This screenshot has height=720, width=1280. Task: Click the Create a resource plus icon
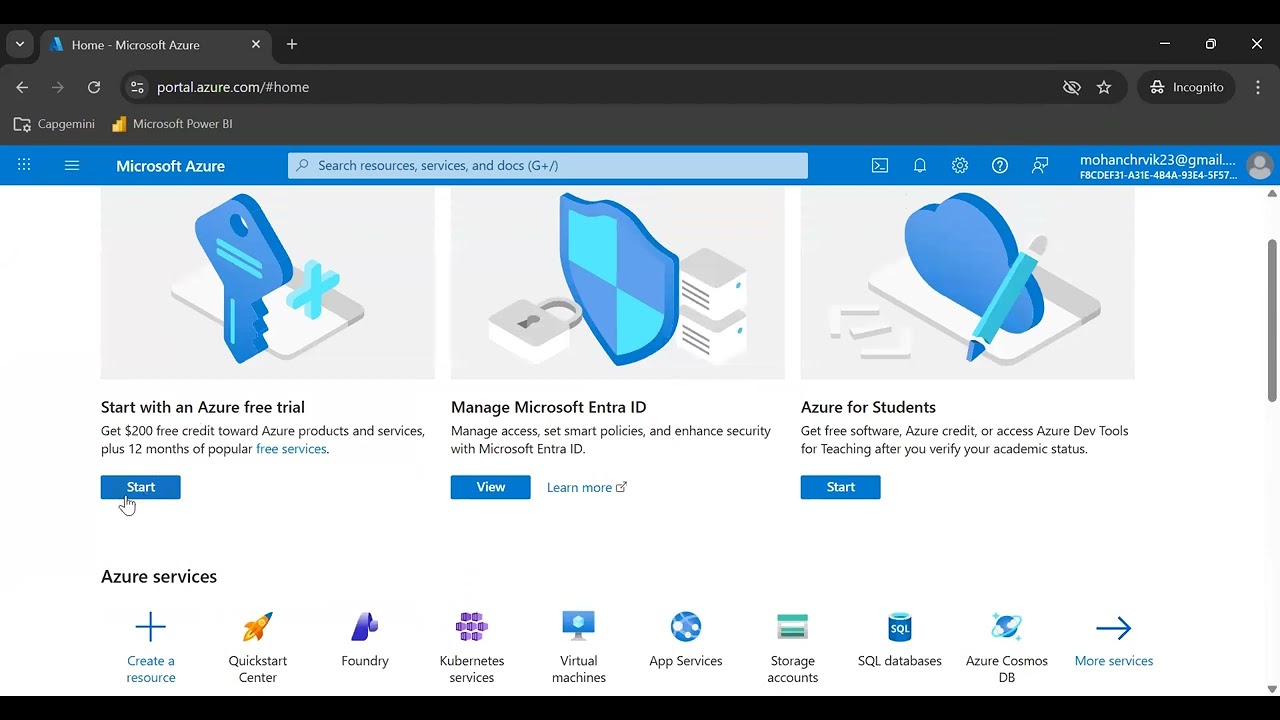click(151, 627)
